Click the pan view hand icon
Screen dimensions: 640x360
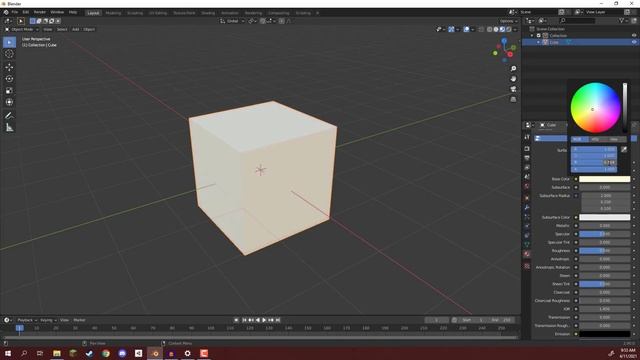click(513, 79)
